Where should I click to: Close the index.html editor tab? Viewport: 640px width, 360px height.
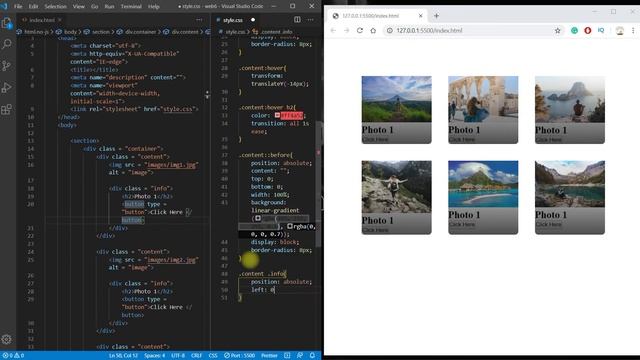[x=60, y=20]
